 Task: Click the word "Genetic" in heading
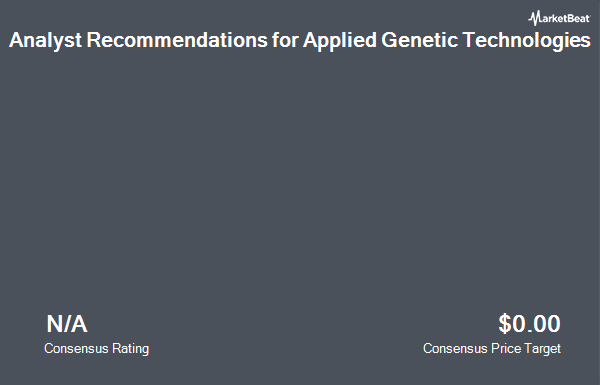tap(419, 40)
